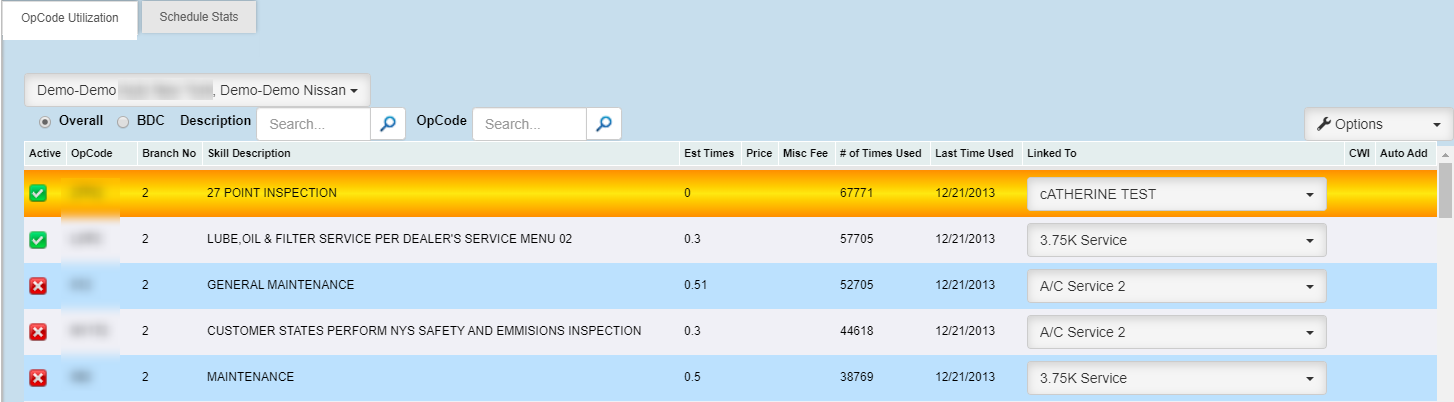Screen dimensions: 1454x402
Task: Select the BDC radio button
Action: [x=123, y=121]
